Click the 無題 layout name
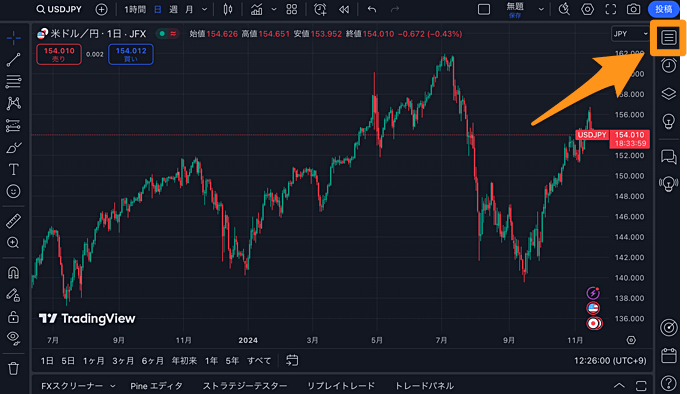The width and height of the screenshot is (687, 394). pyautogui.click(x=515, y=7)
